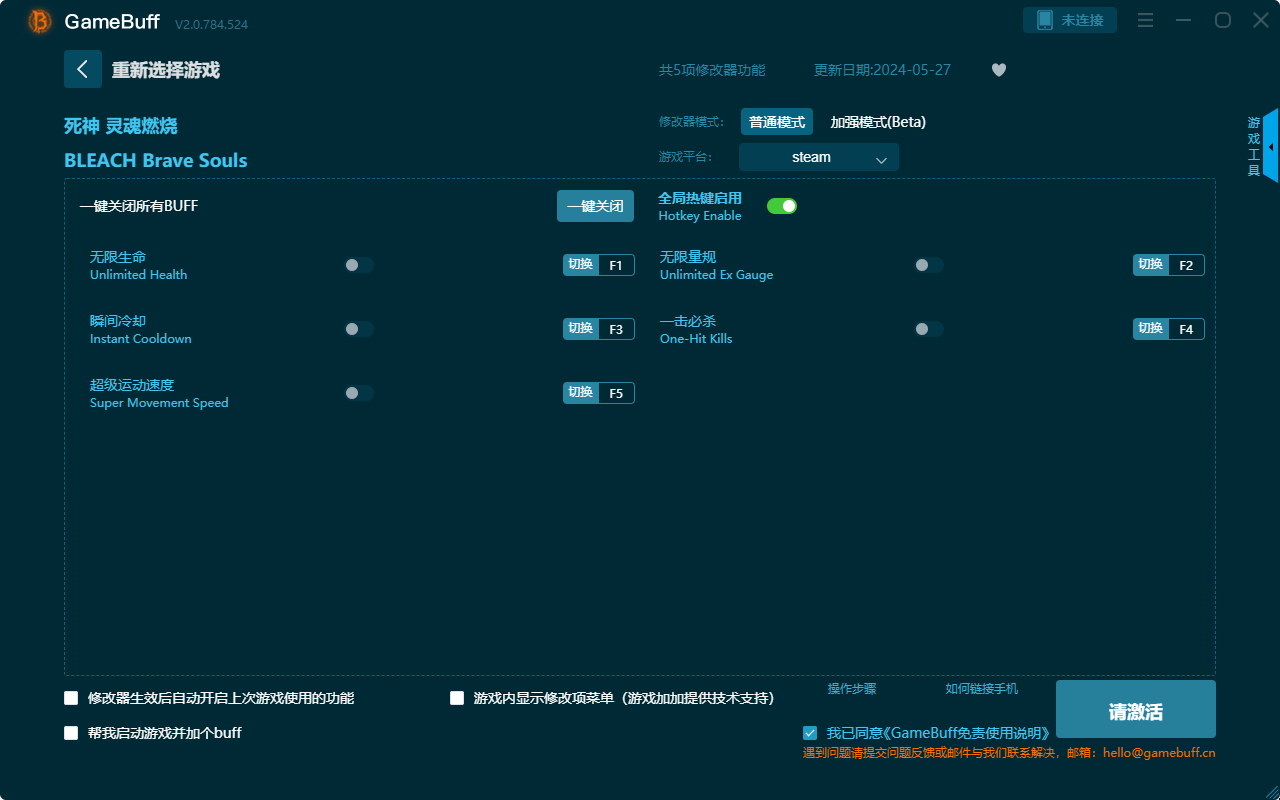Viewport: 1280px width, 800px height.
Task: Open the 如何链接手机 link
Action: click(981, 689)
